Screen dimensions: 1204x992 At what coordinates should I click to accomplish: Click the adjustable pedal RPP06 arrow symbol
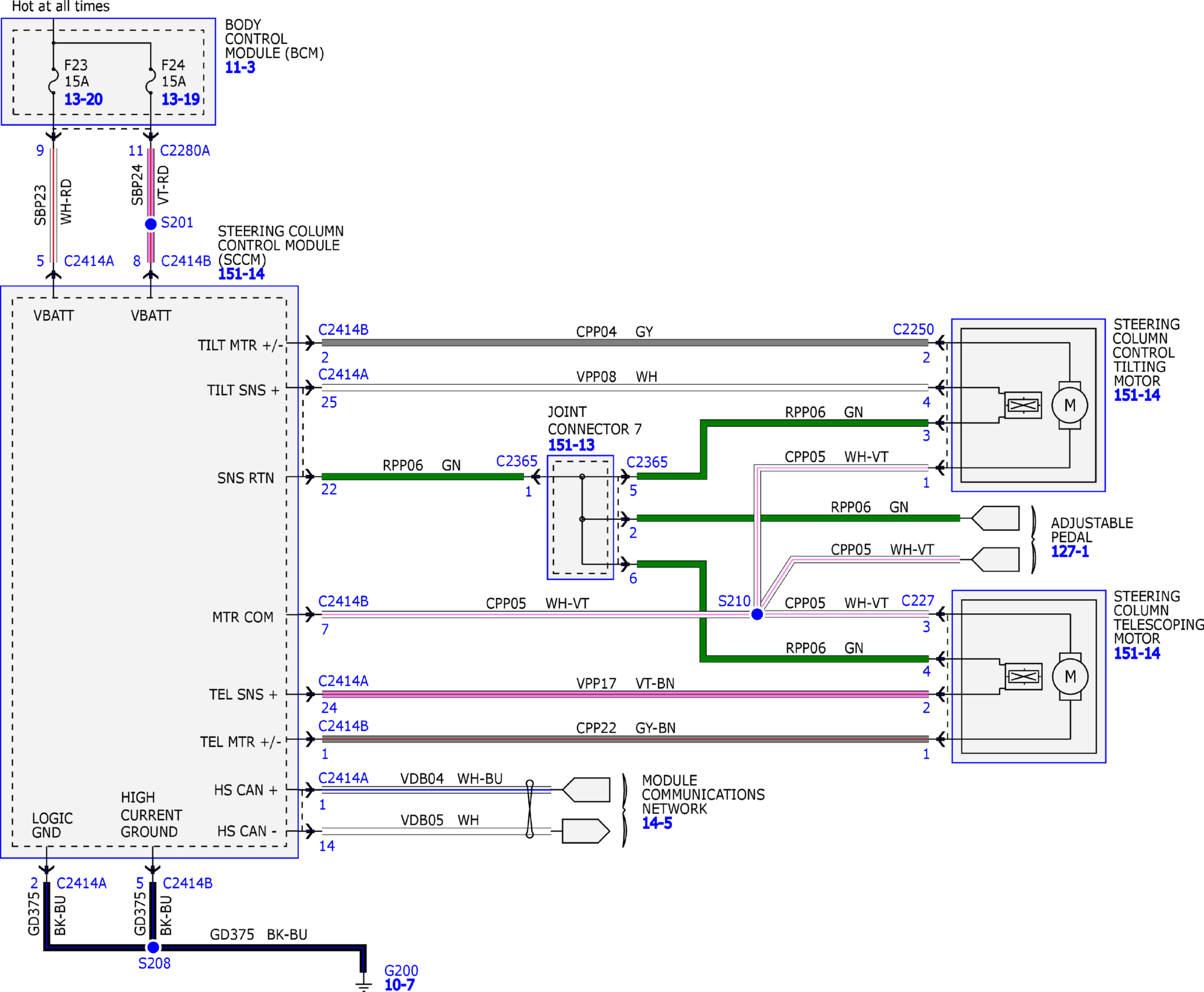995,518
